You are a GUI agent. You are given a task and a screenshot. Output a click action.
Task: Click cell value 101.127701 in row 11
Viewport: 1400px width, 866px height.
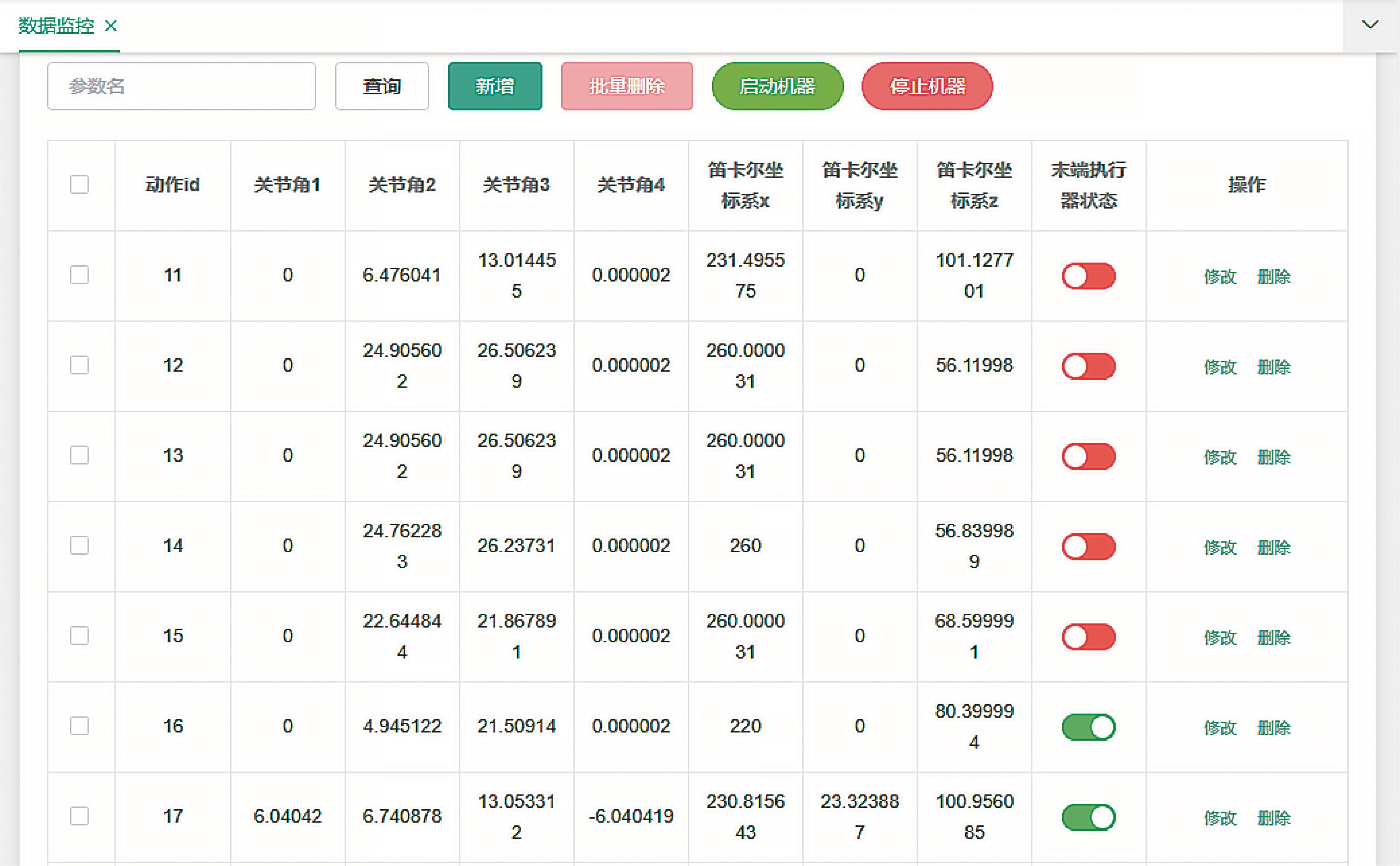coord(975,276)
